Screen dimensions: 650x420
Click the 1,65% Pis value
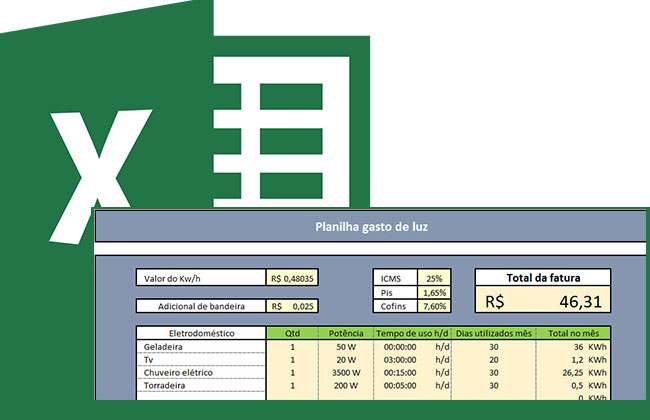pos(434,293)
